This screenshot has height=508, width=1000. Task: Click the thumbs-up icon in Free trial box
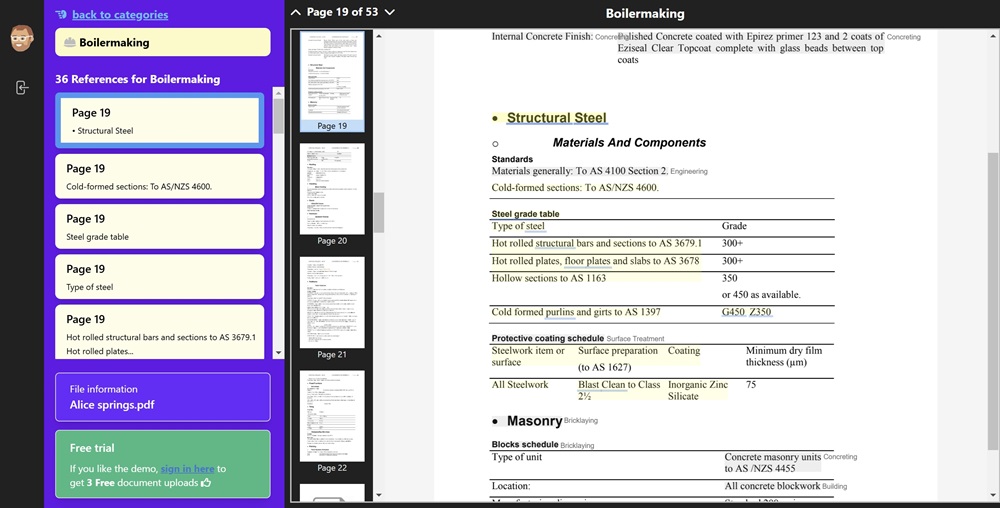coord(206,482)
